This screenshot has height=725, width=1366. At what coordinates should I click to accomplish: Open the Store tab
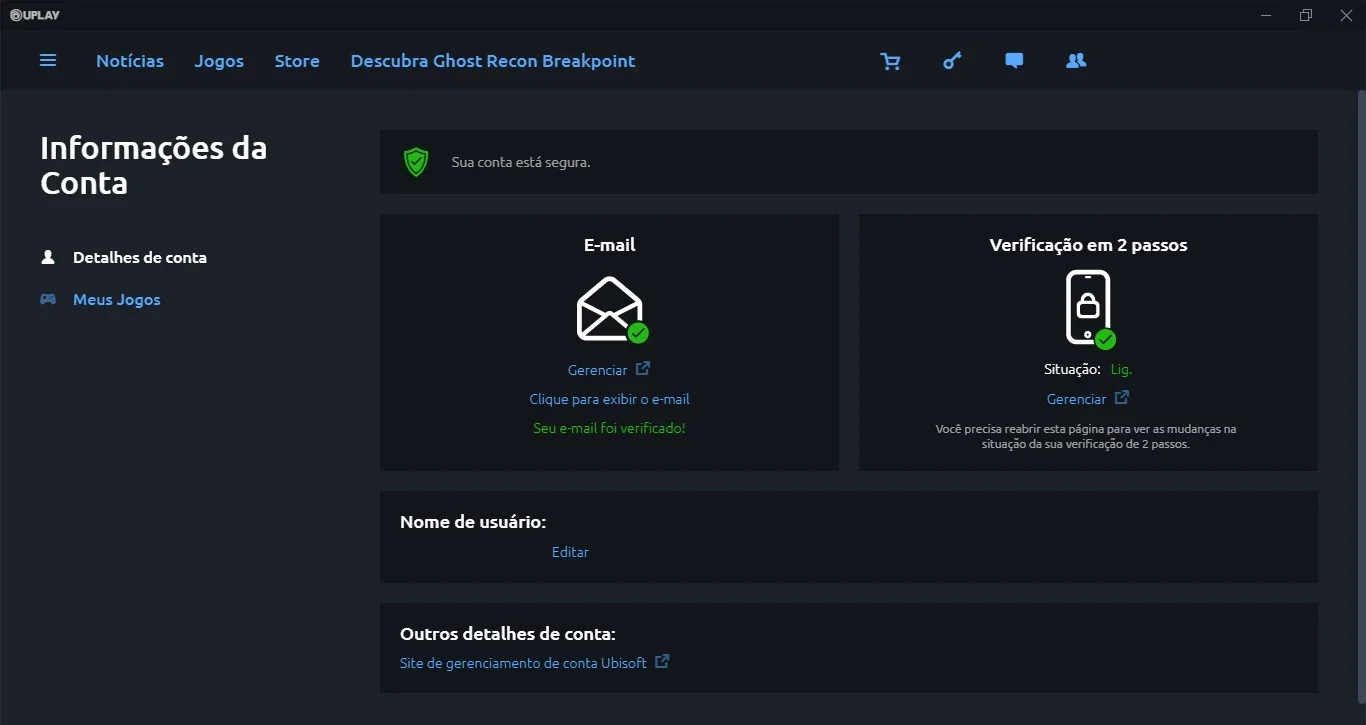[297, 61]
